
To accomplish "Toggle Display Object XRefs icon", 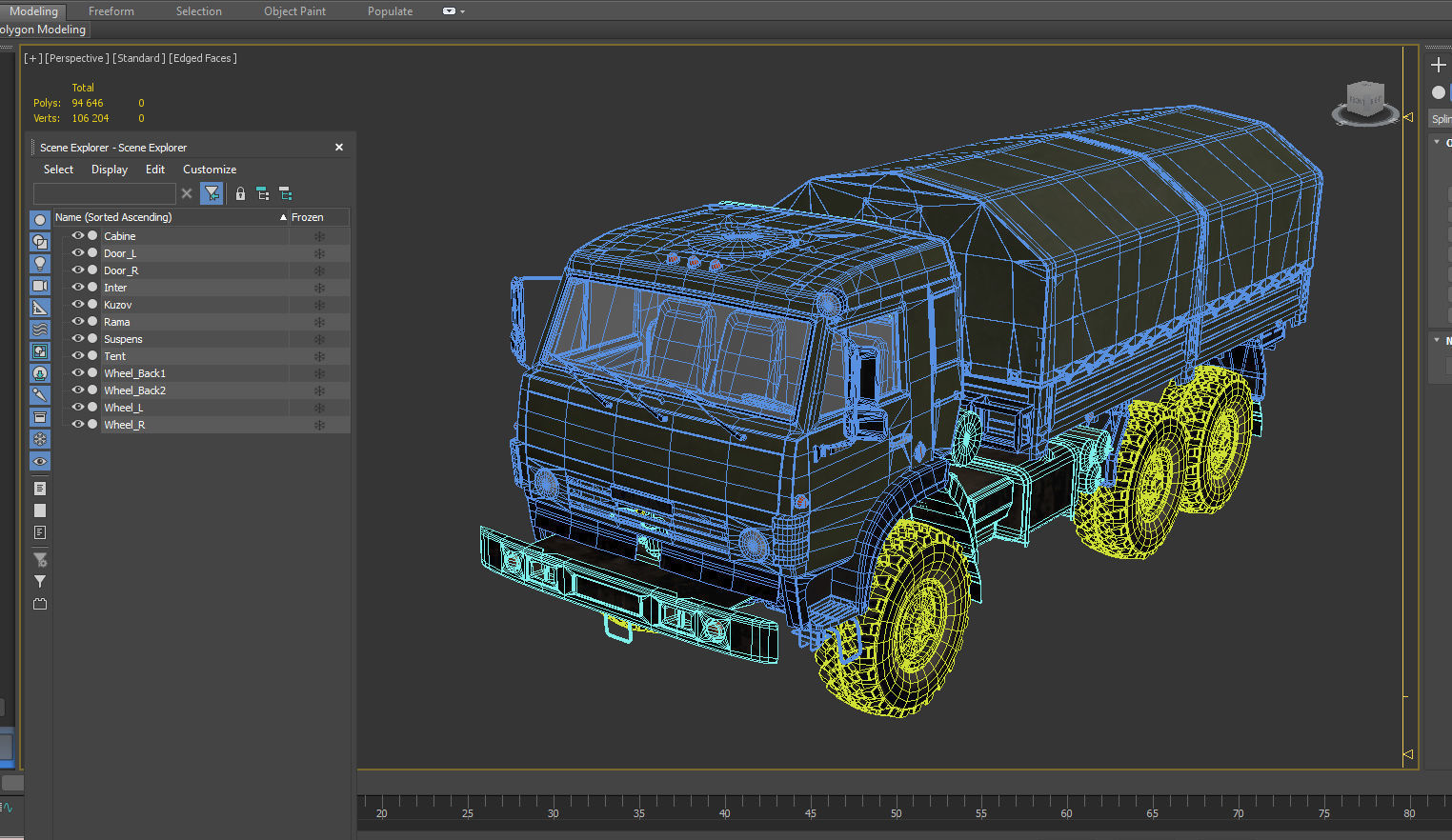I will point(40,373).
